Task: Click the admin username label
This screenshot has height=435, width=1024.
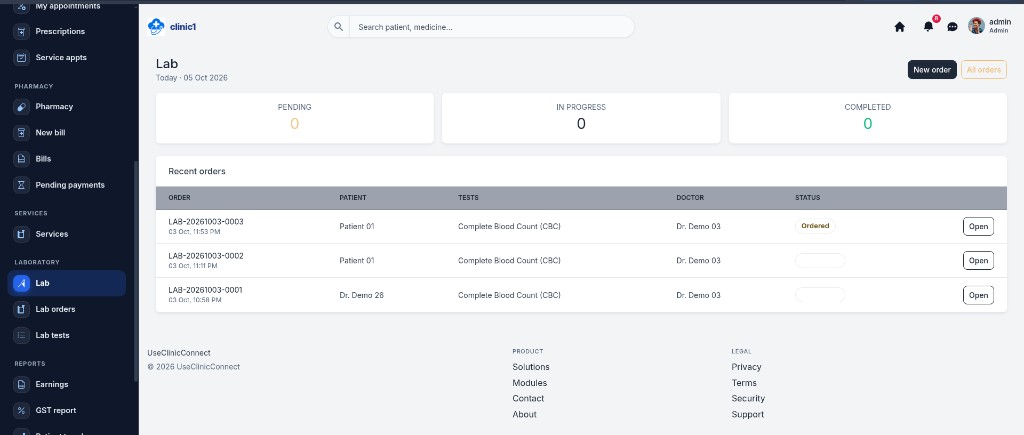Action: pyautogui.click(x=1000, y=22)
